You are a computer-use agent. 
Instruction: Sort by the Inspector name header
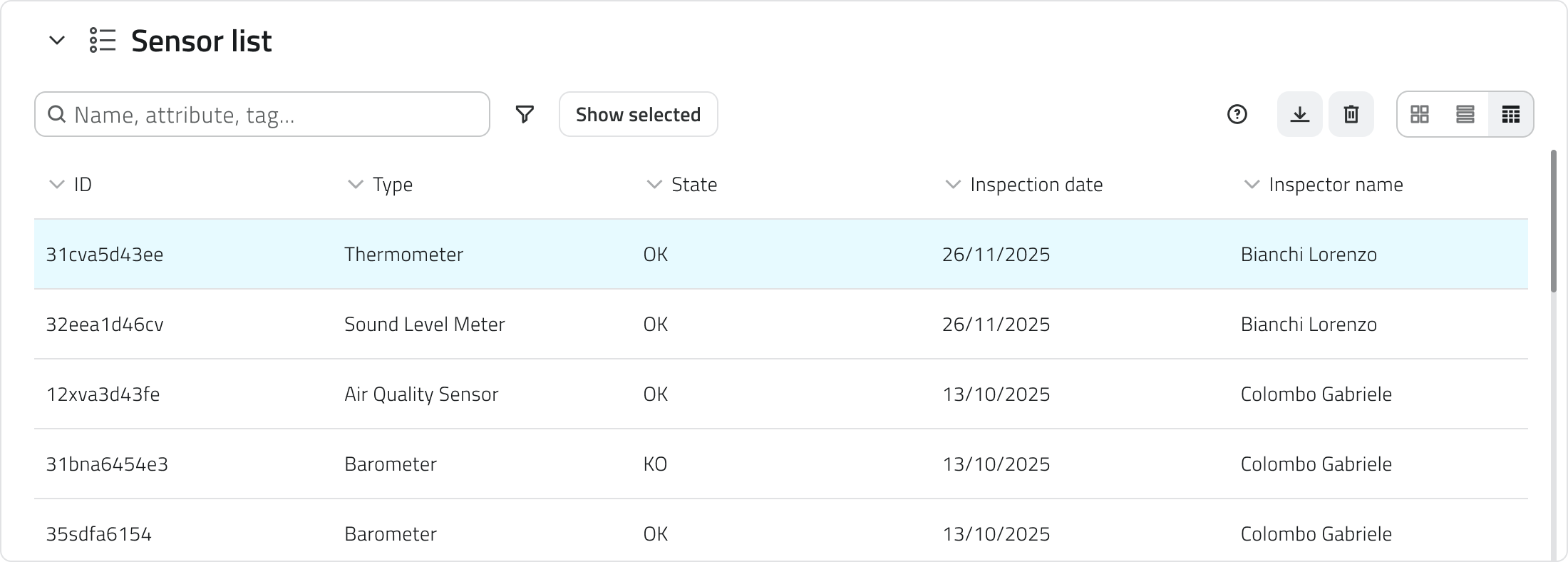[x=1335, y=185]
